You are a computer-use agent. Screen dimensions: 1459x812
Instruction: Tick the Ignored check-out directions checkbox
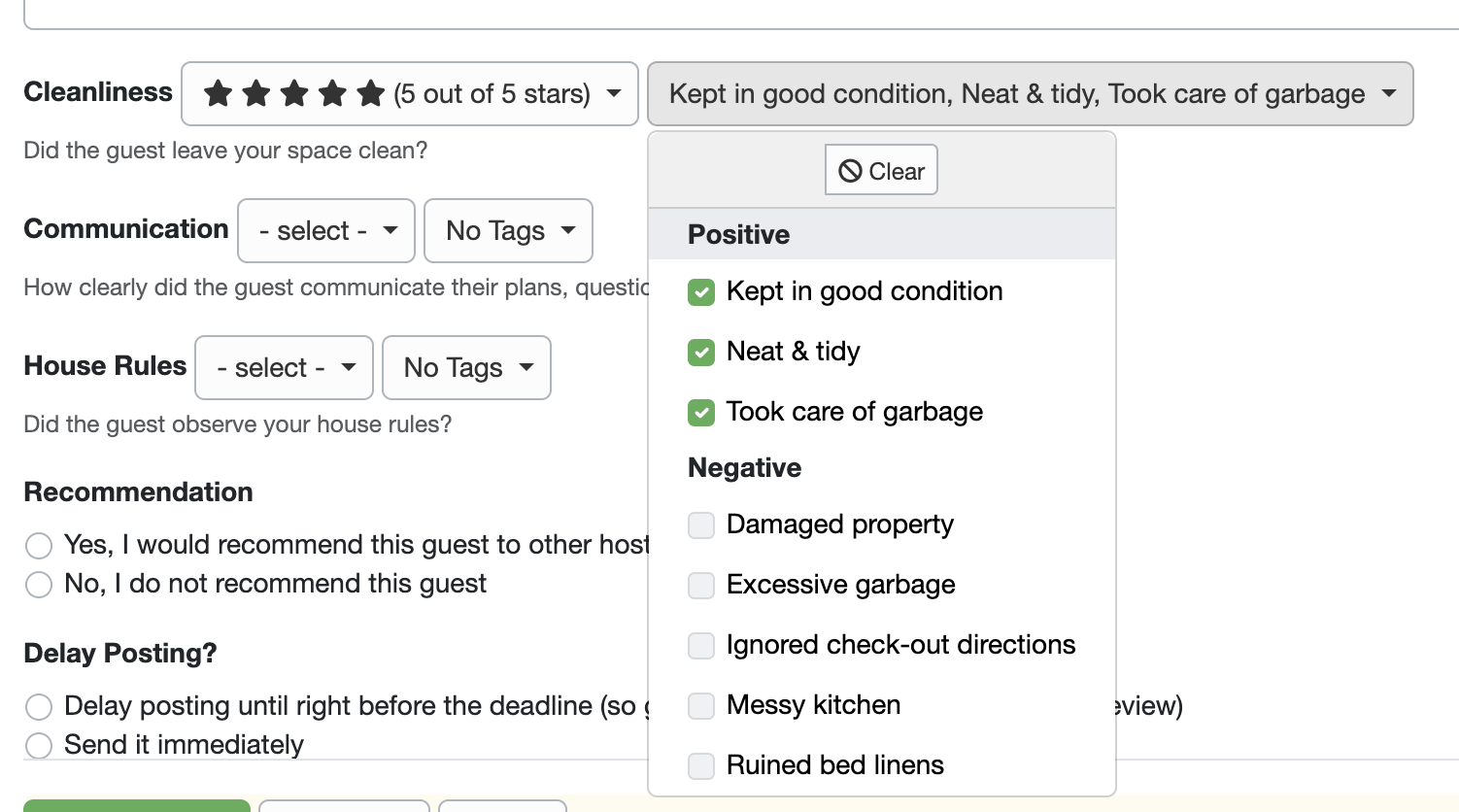pyautogui.click(x=701, y=646)
